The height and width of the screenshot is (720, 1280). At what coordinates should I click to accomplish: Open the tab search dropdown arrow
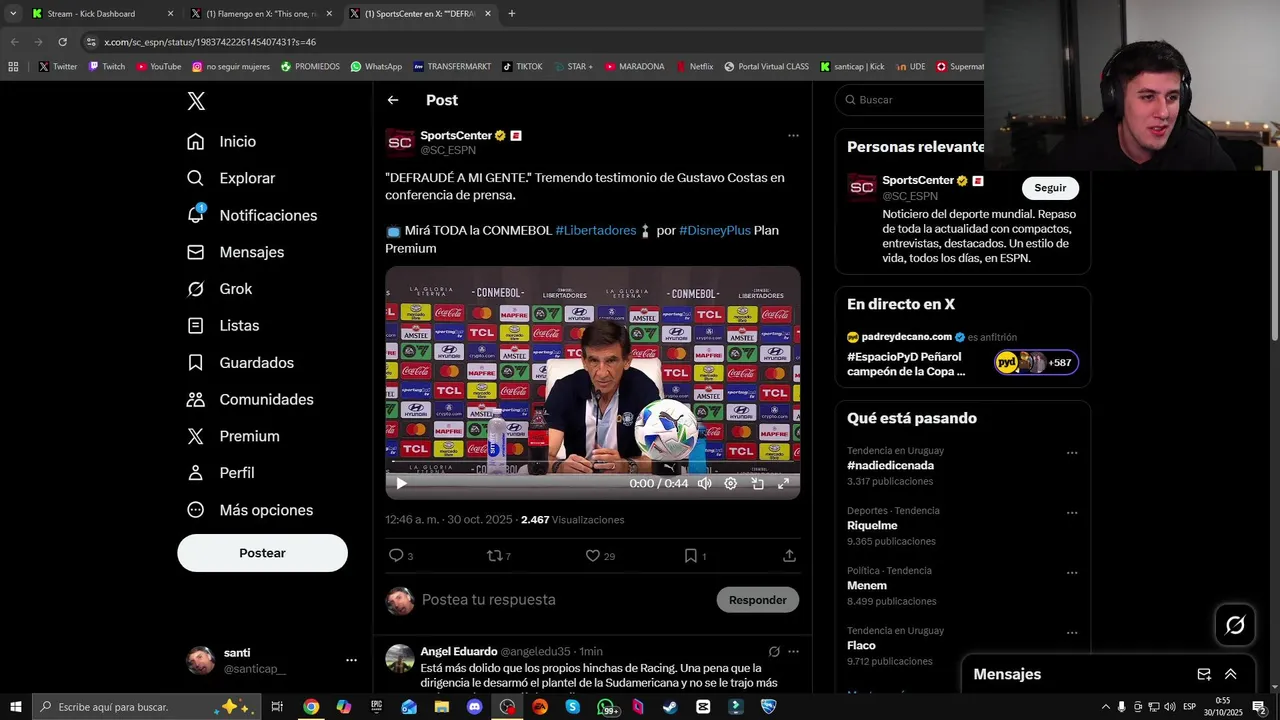point(13,14)
